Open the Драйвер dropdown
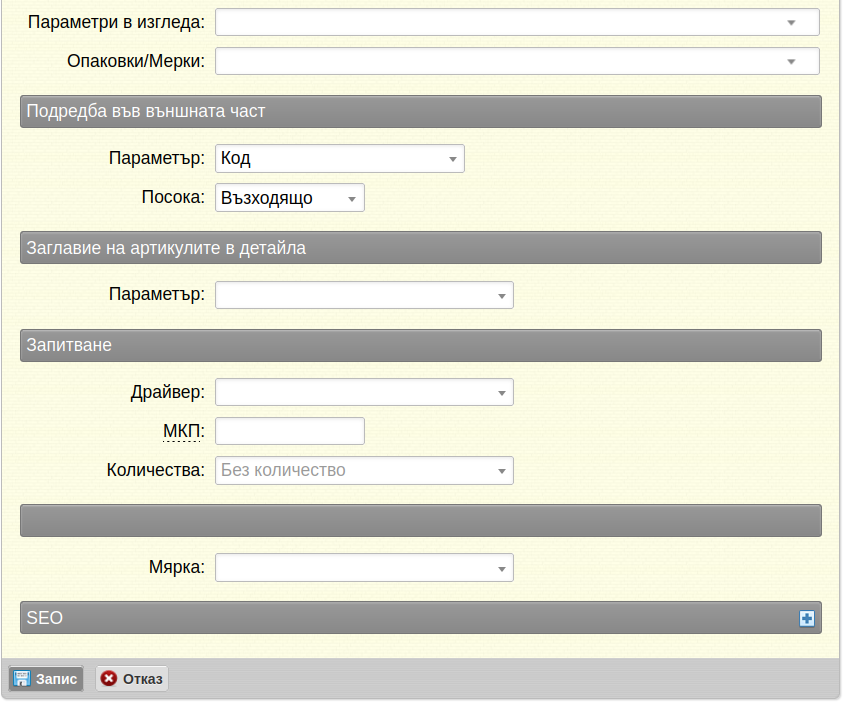Viewport: 843px width, 704px height. coord(365,392)
